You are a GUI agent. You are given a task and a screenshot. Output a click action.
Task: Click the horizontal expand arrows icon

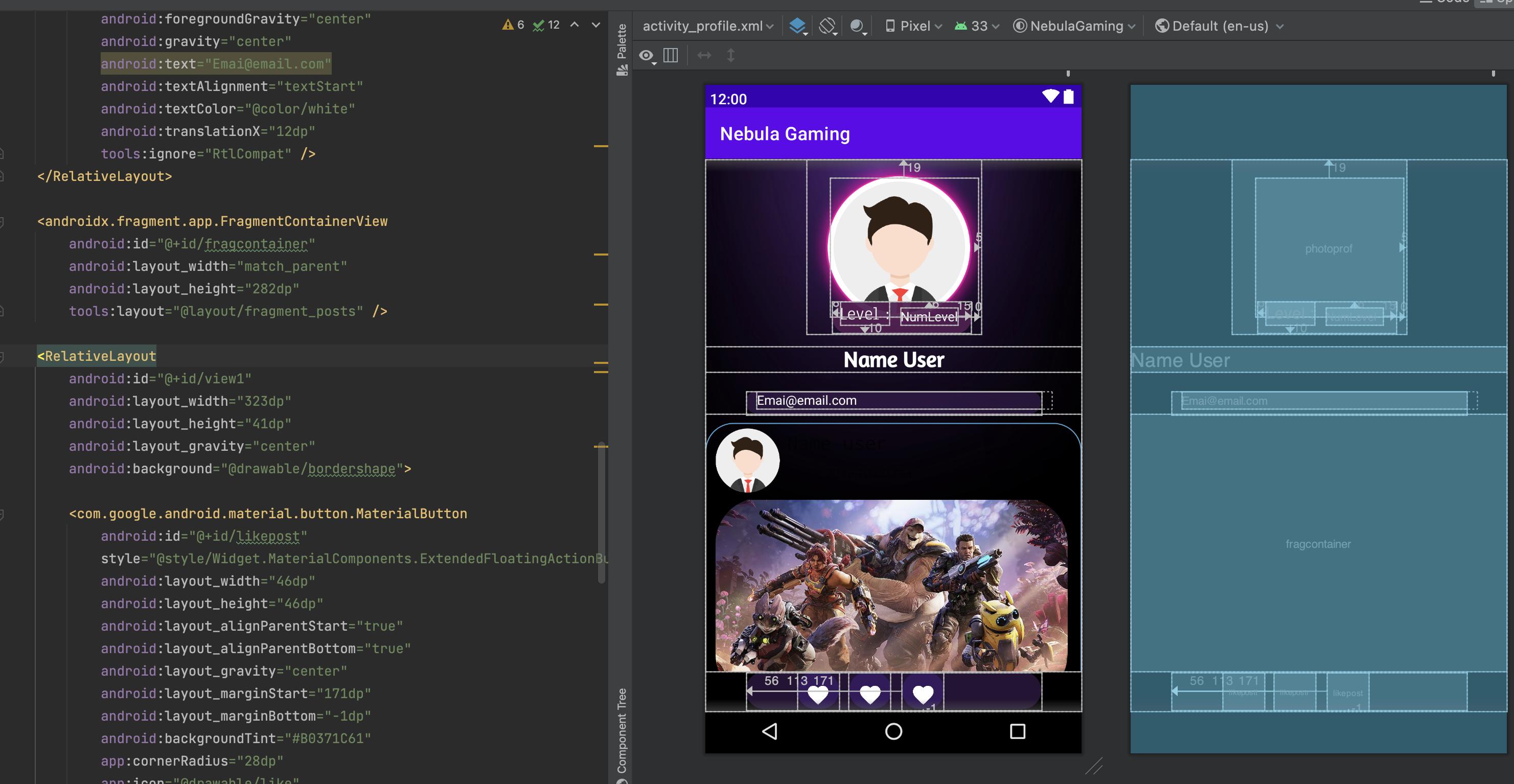pyautogui.click(x=704, y=55)
